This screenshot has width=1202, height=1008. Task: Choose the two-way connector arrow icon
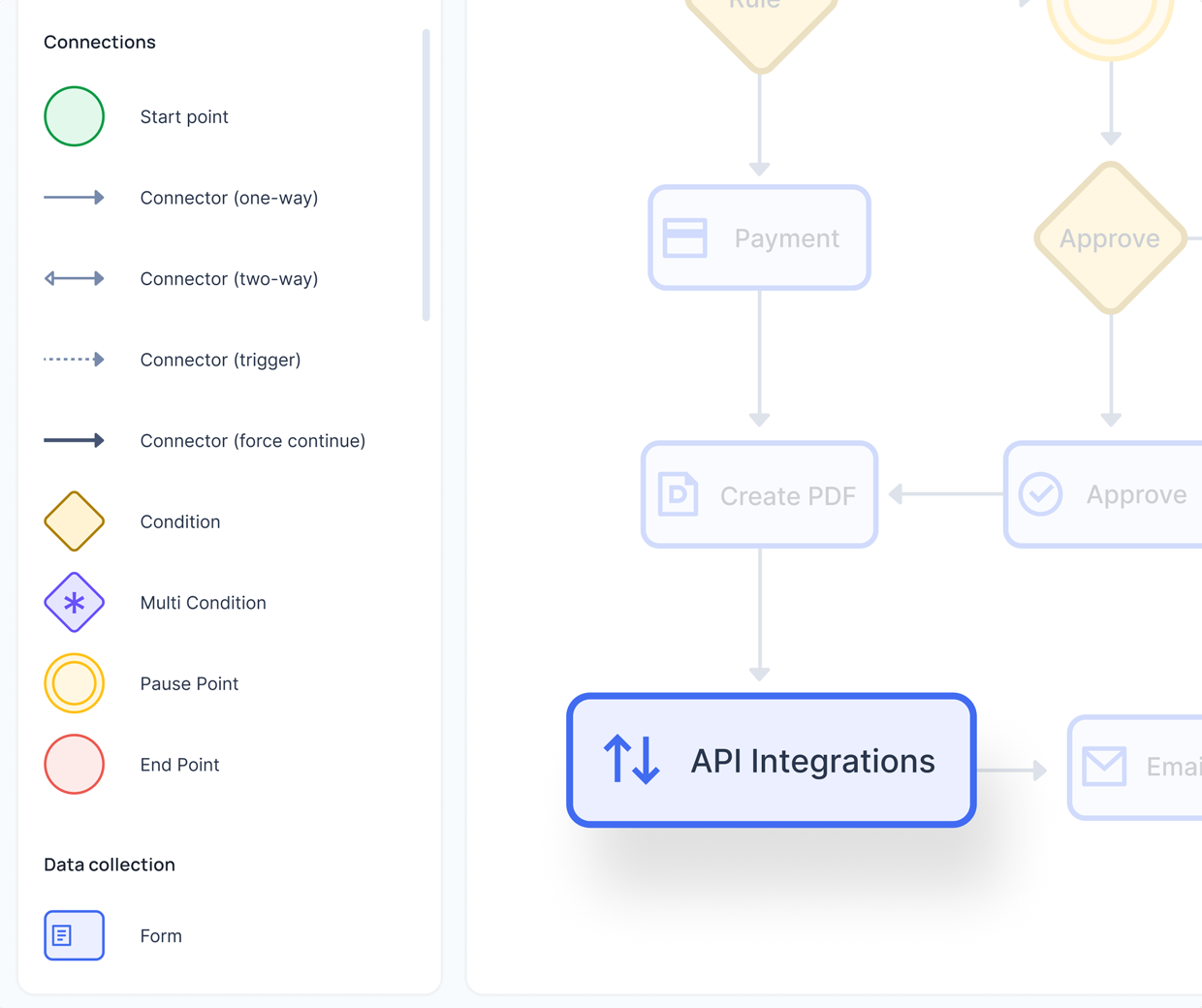(x=74, y=279)
